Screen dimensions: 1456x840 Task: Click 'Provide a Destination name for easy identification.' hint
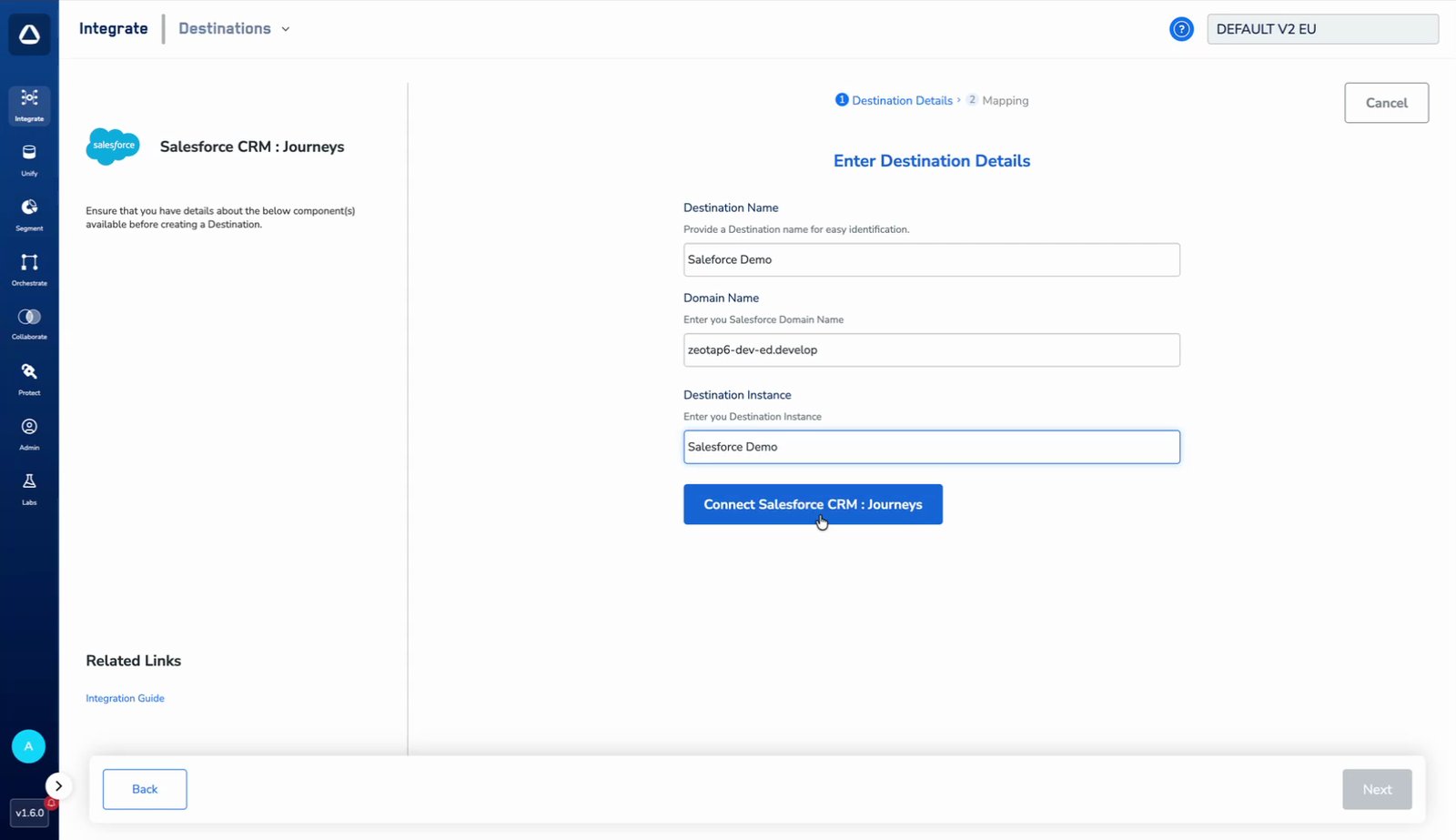coord(796,229)
